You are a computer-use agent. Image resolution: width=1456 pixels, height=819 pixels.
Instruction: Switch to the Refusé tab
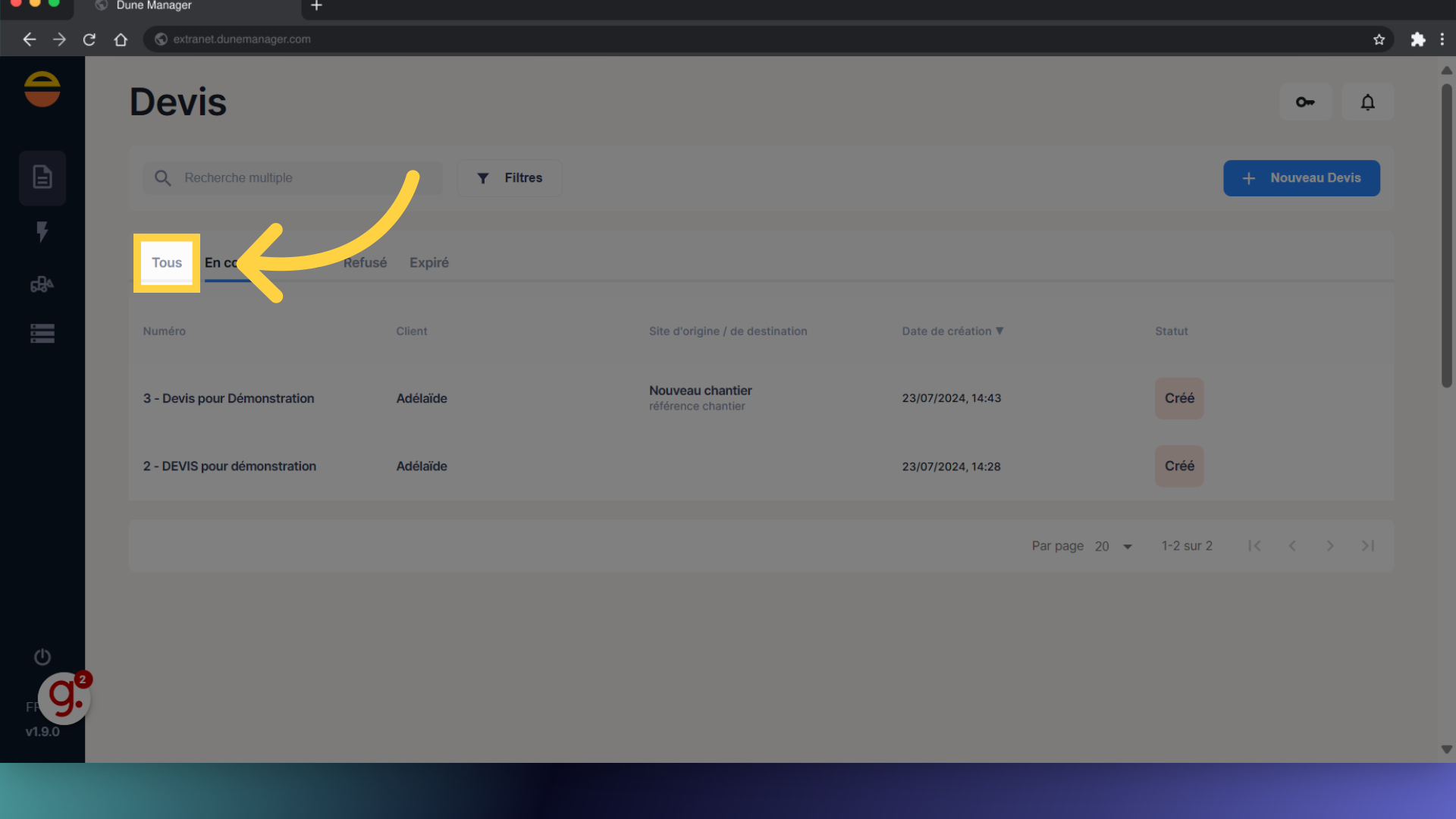(365, 262)
